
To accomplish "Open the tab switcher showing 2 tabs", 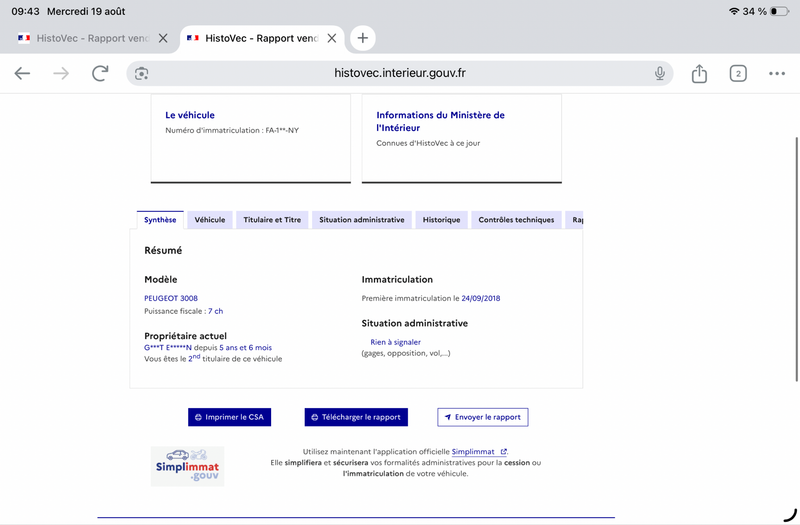I will (x=738, y=73).
